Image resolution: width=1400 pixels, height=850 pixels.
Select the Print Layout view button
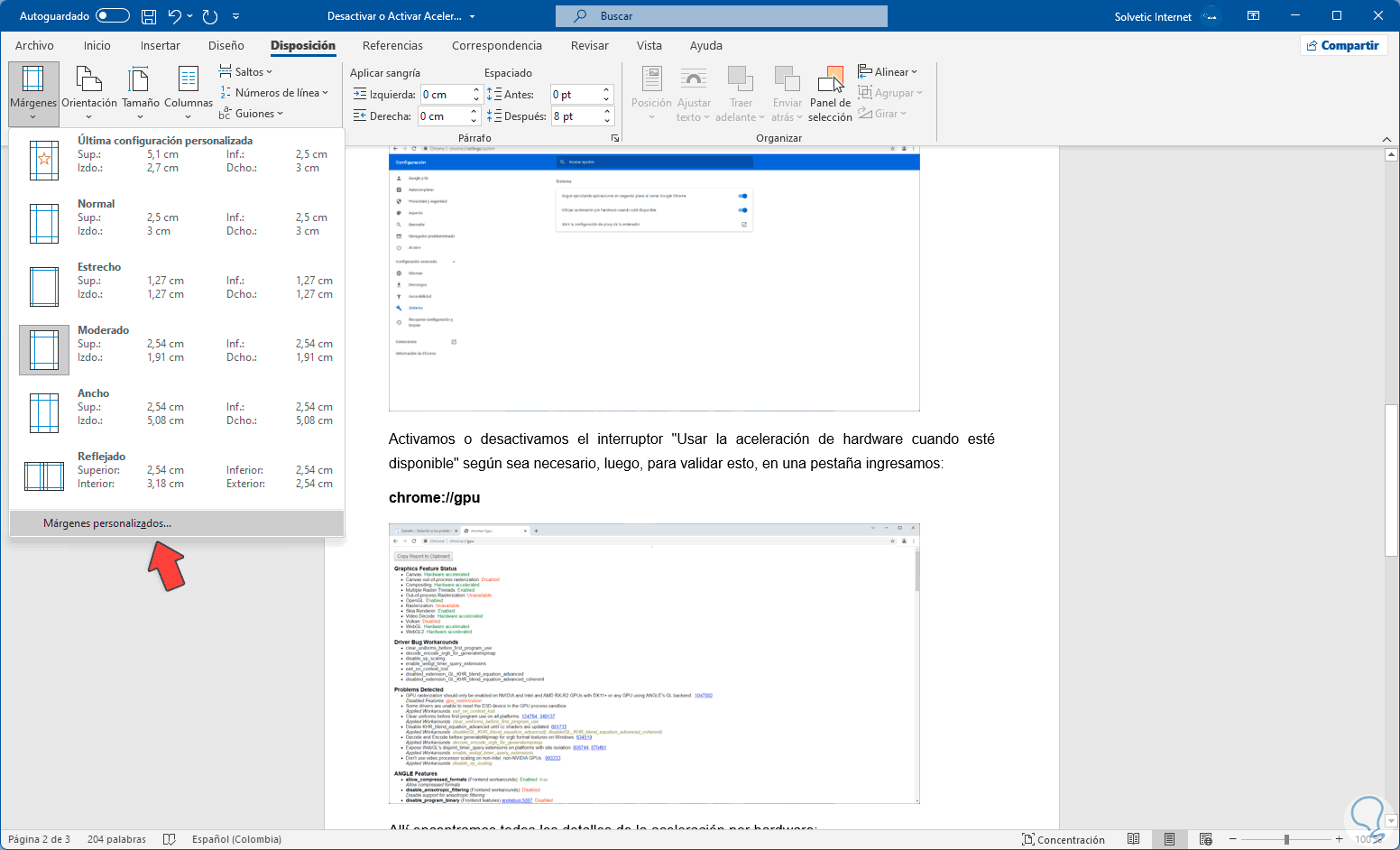(x=1169, y=839)
